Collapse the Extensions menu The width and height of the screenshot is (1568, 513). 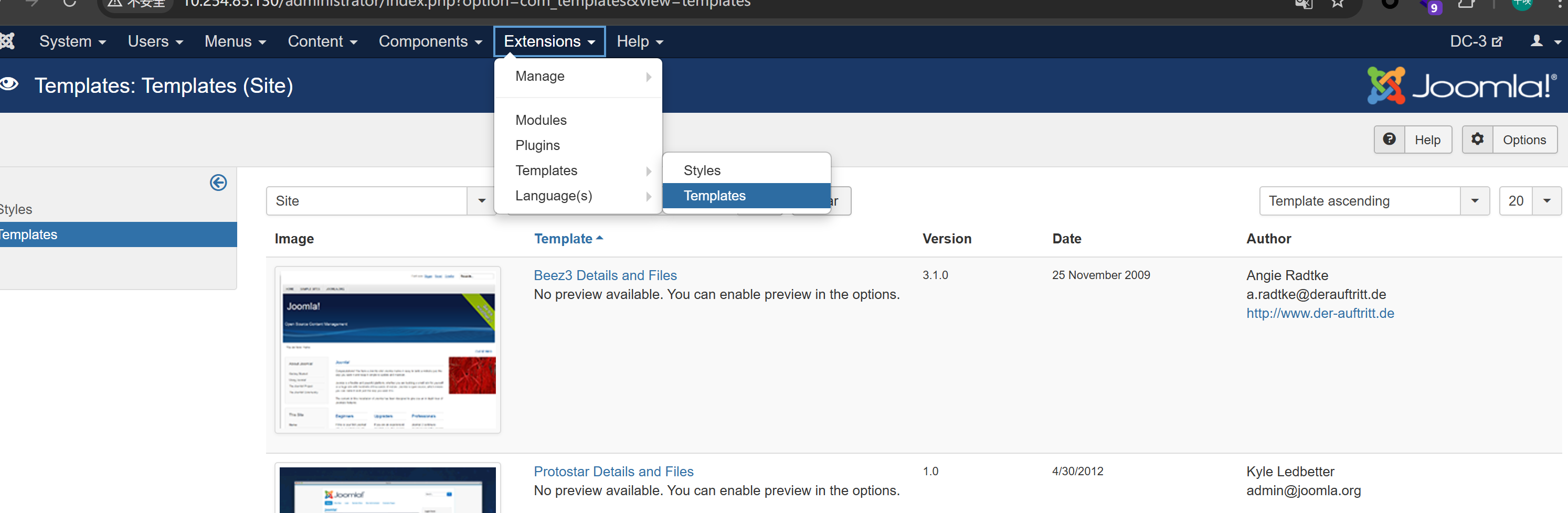[x=549, y=41]
